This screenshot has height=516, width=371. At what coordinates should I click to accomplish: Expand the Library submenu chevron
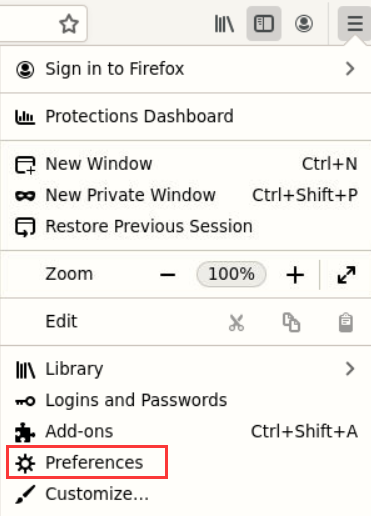[350, 369]
